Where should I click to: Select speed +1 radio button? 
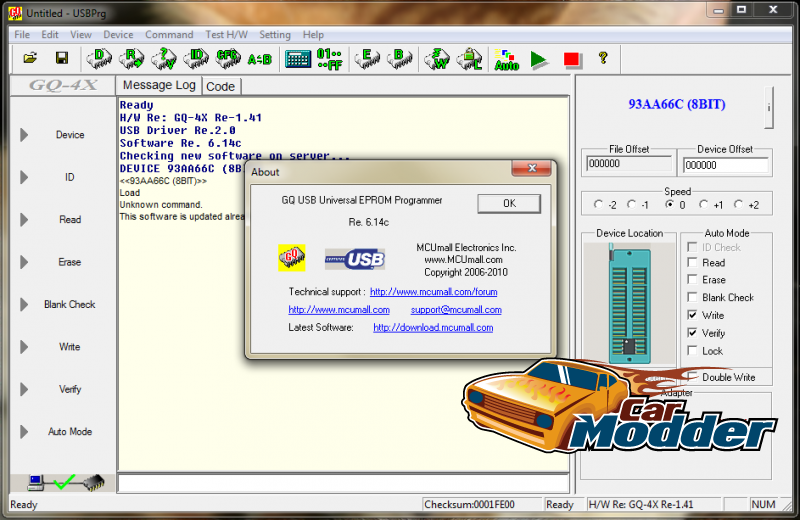704,204
